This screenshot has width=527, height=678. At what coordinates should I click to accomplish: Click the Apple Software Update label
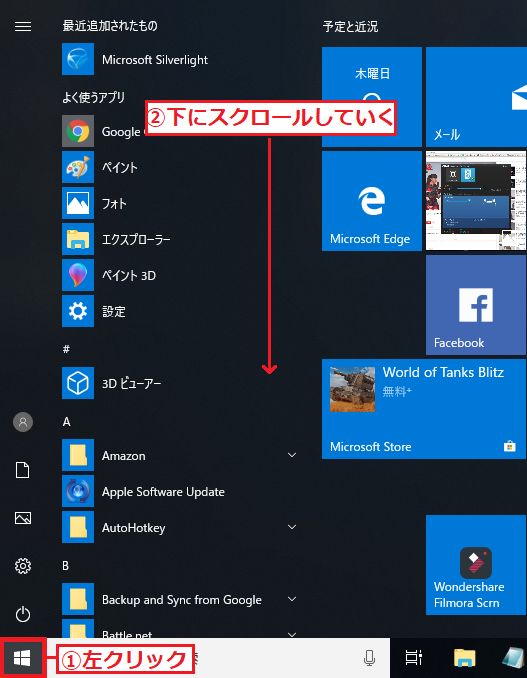(x=163, y=492)
